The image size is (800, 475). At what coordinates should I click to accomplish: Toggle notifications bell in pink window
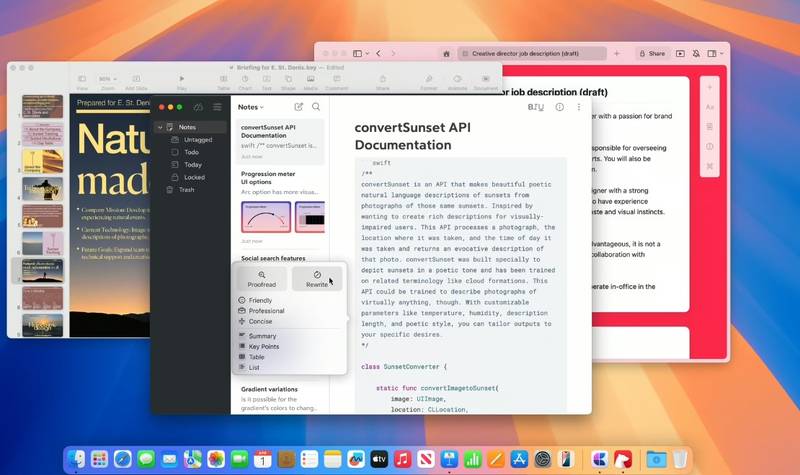(x=696, y=54)
